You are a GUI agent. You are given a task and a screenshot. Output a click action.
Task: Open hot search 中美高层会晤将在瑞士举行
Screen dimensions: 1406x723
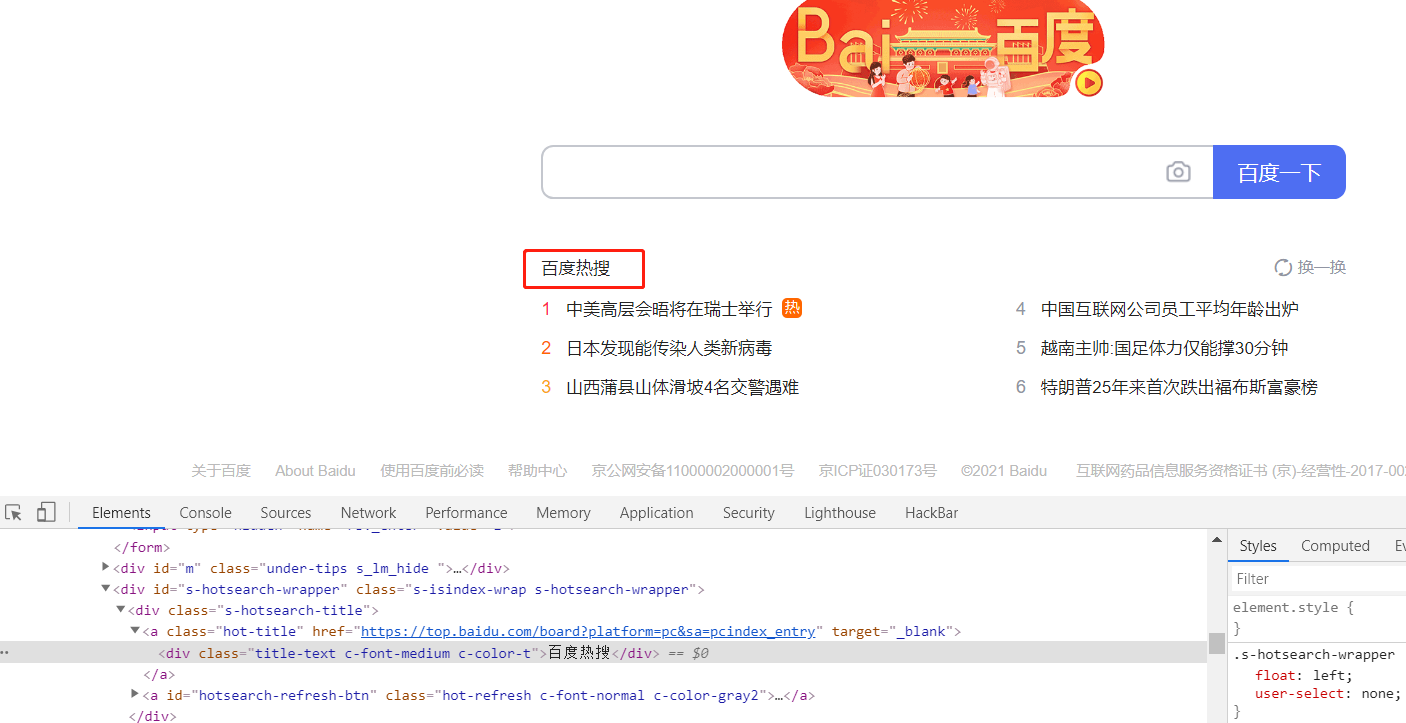[669, 309]
